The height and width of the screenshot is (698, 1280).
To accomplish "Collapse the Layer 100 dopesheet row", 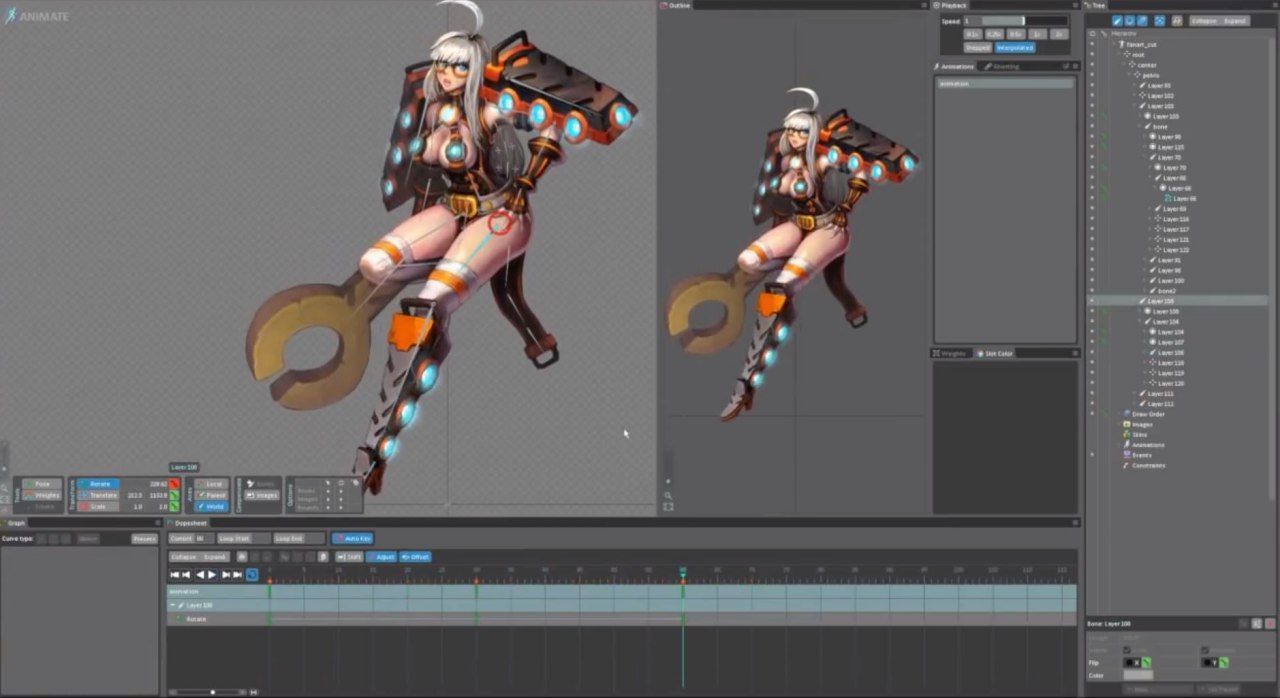I will pos(172,605).
